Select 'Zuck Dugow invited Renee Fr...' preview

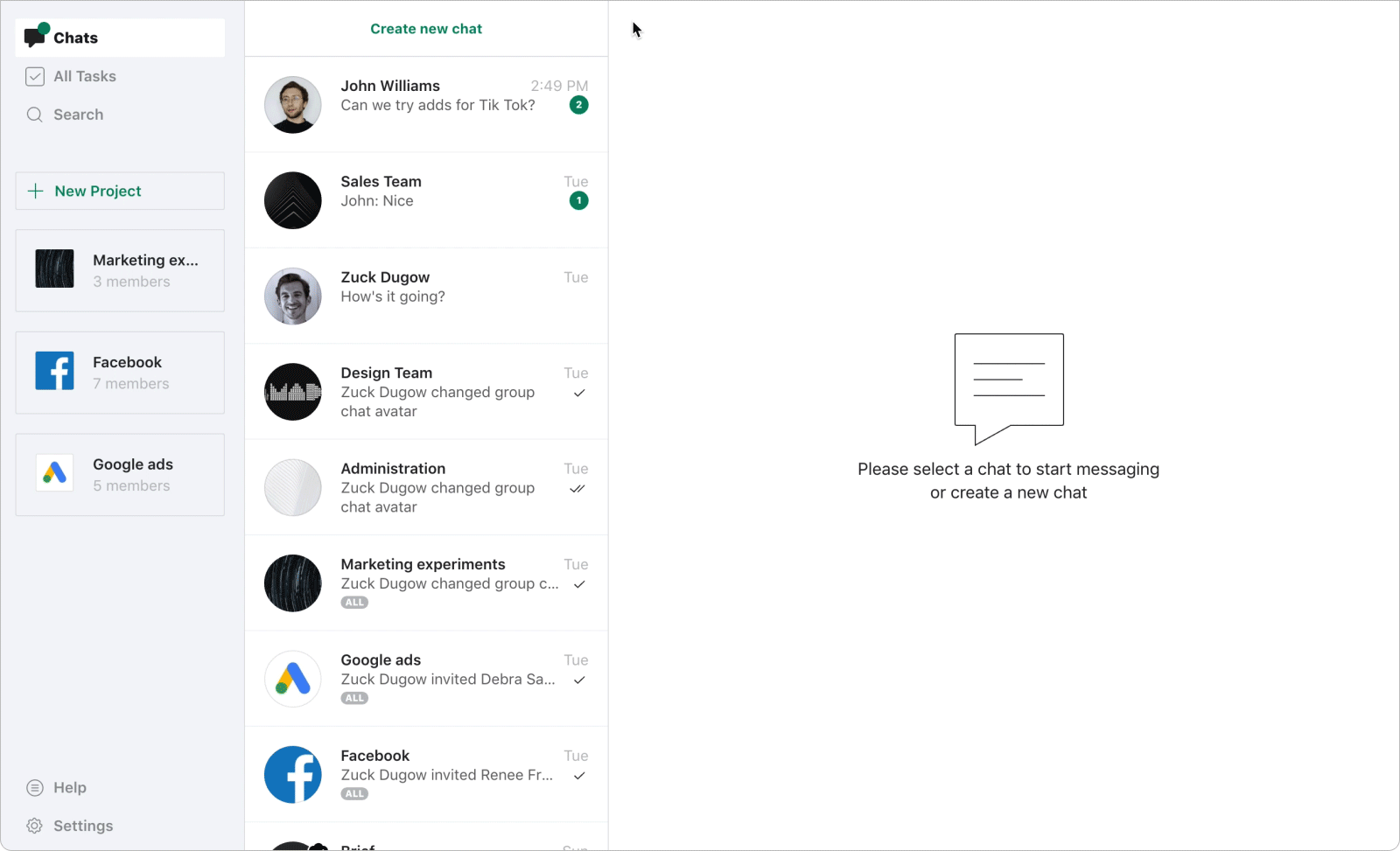coord(447,775)
